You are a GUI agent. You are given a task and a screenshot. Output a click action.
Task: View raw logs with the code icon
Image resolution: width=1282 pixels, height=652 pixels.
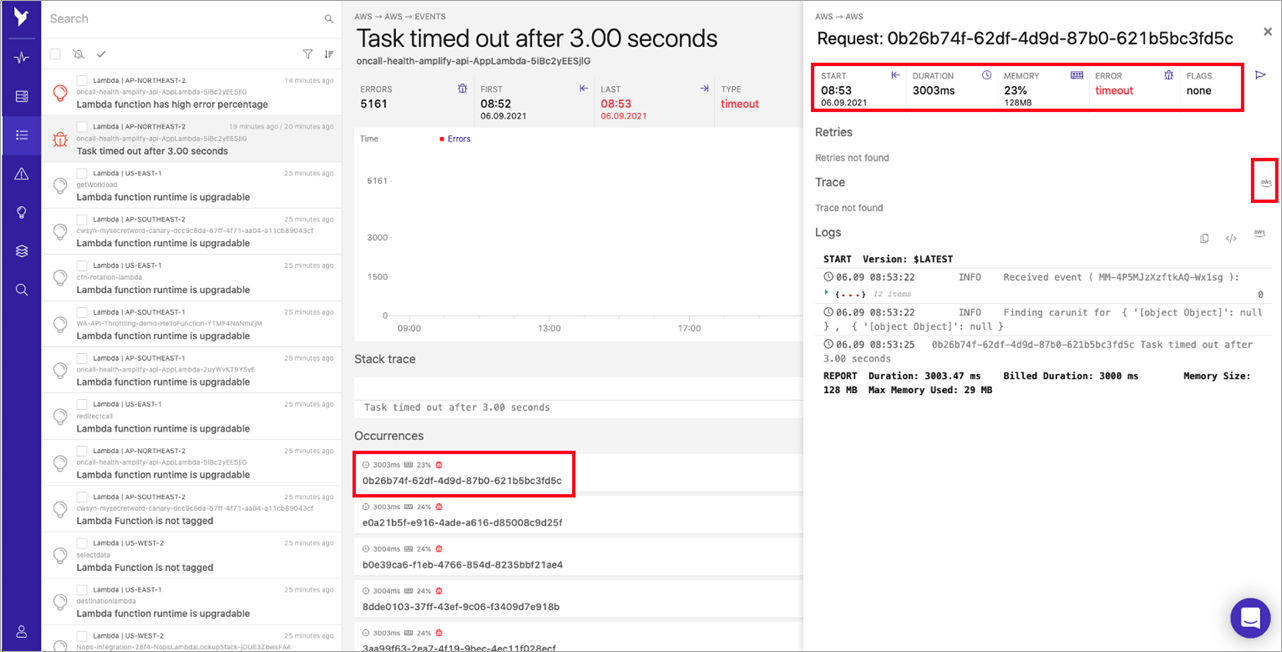1231,238
